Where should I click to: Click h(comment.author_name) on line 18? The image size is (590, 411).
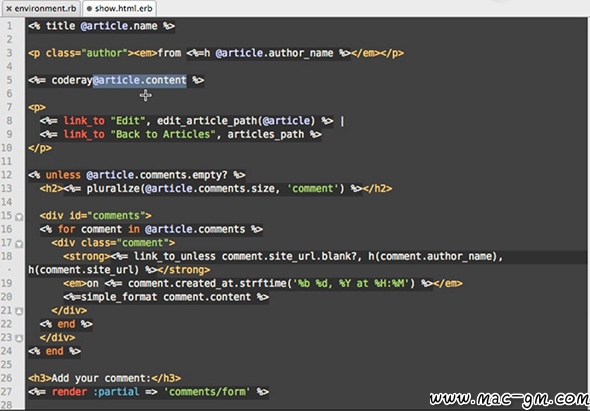[432, 256]
